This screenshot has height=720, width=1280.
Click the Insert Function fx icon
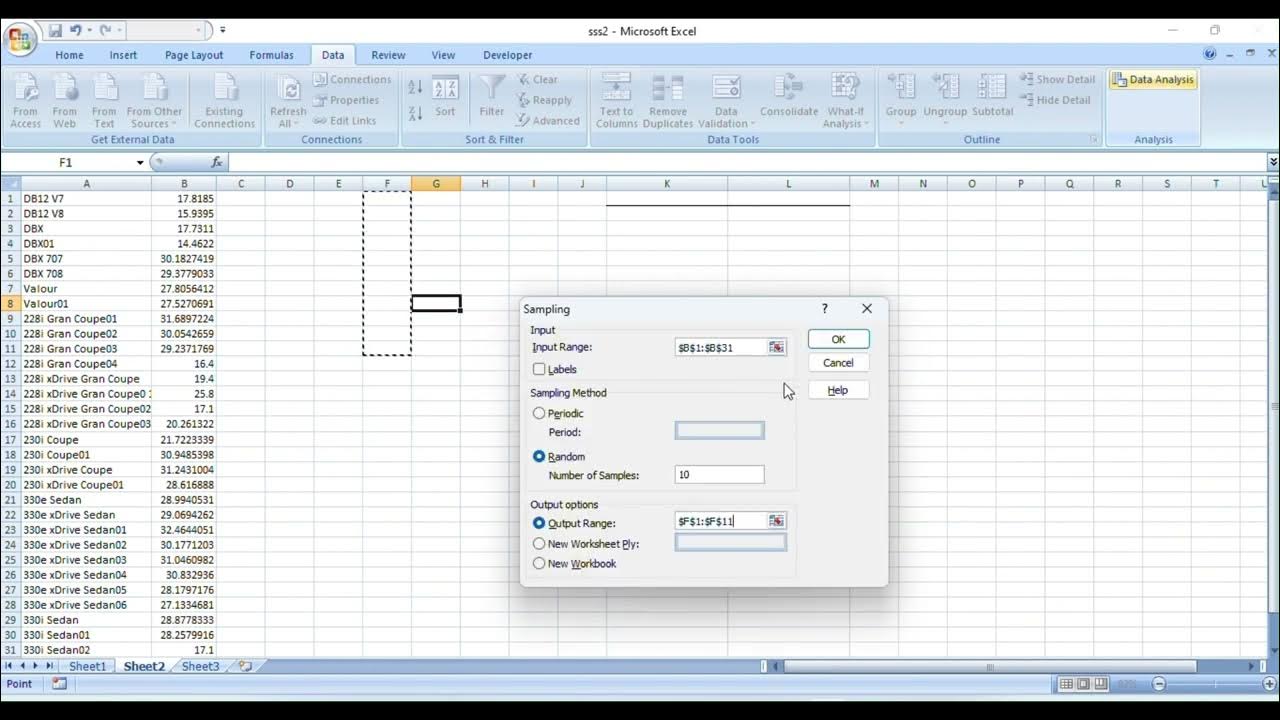tap(217, 162)
